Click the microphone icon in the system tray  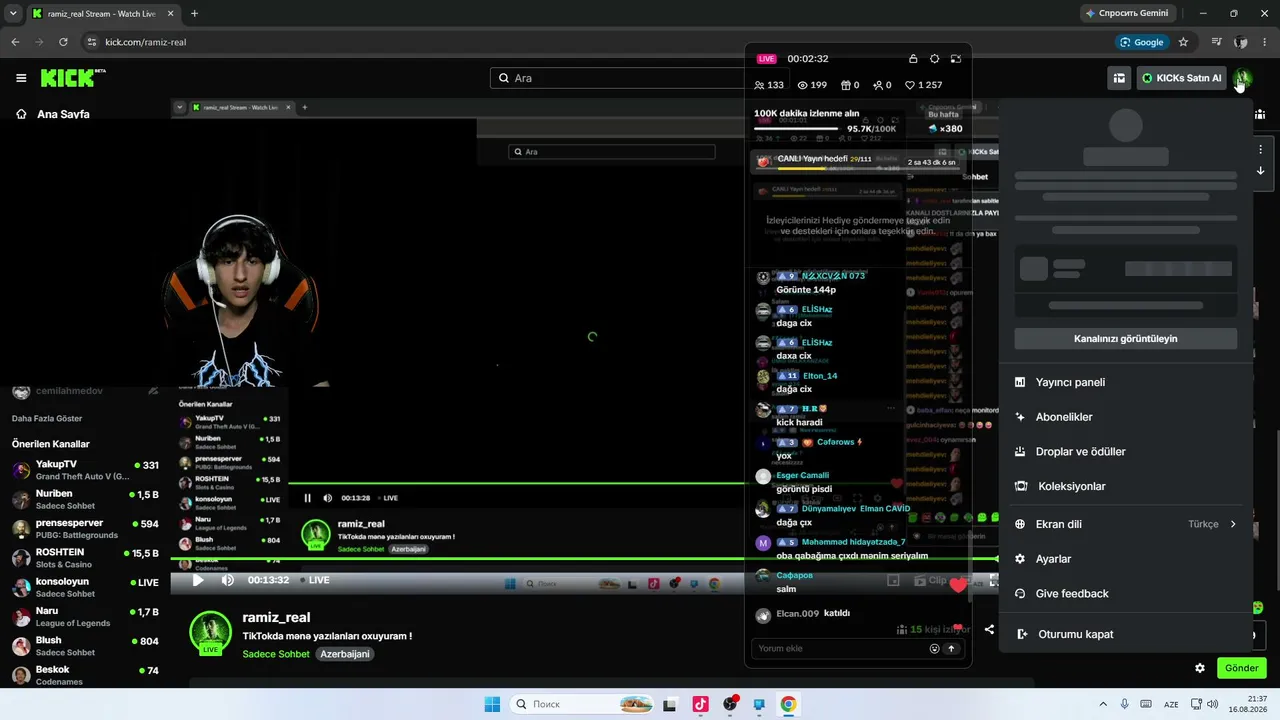point(1125,704)
